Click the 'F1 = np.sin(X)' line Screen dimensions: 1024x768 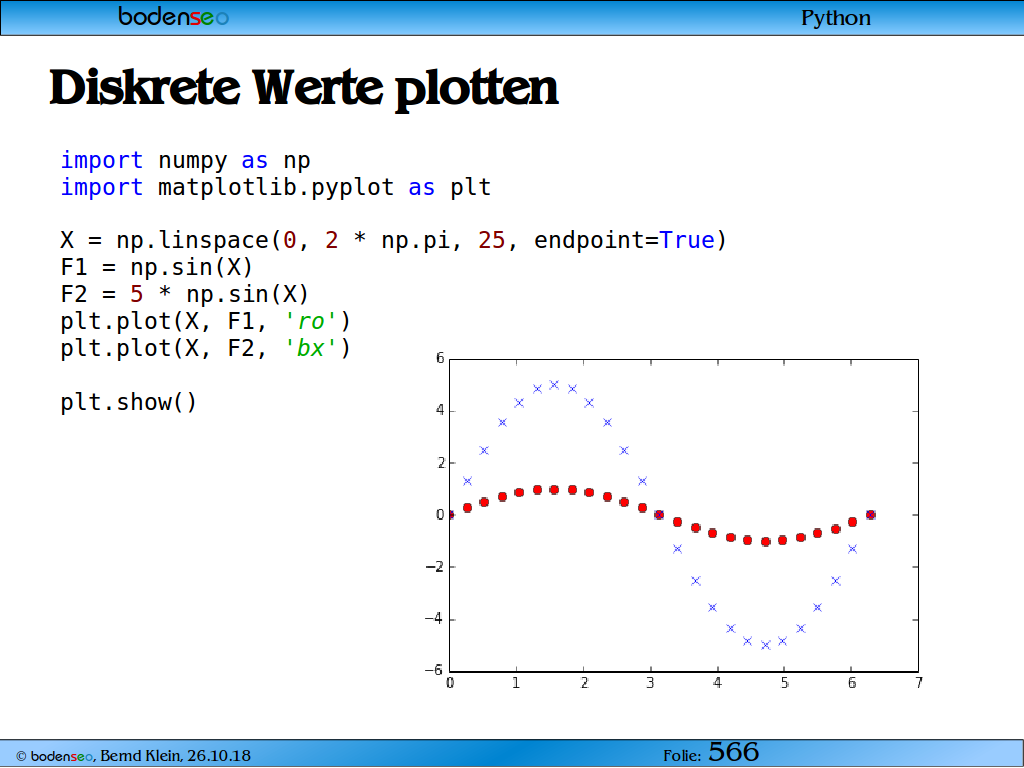(x=157, y=268)
